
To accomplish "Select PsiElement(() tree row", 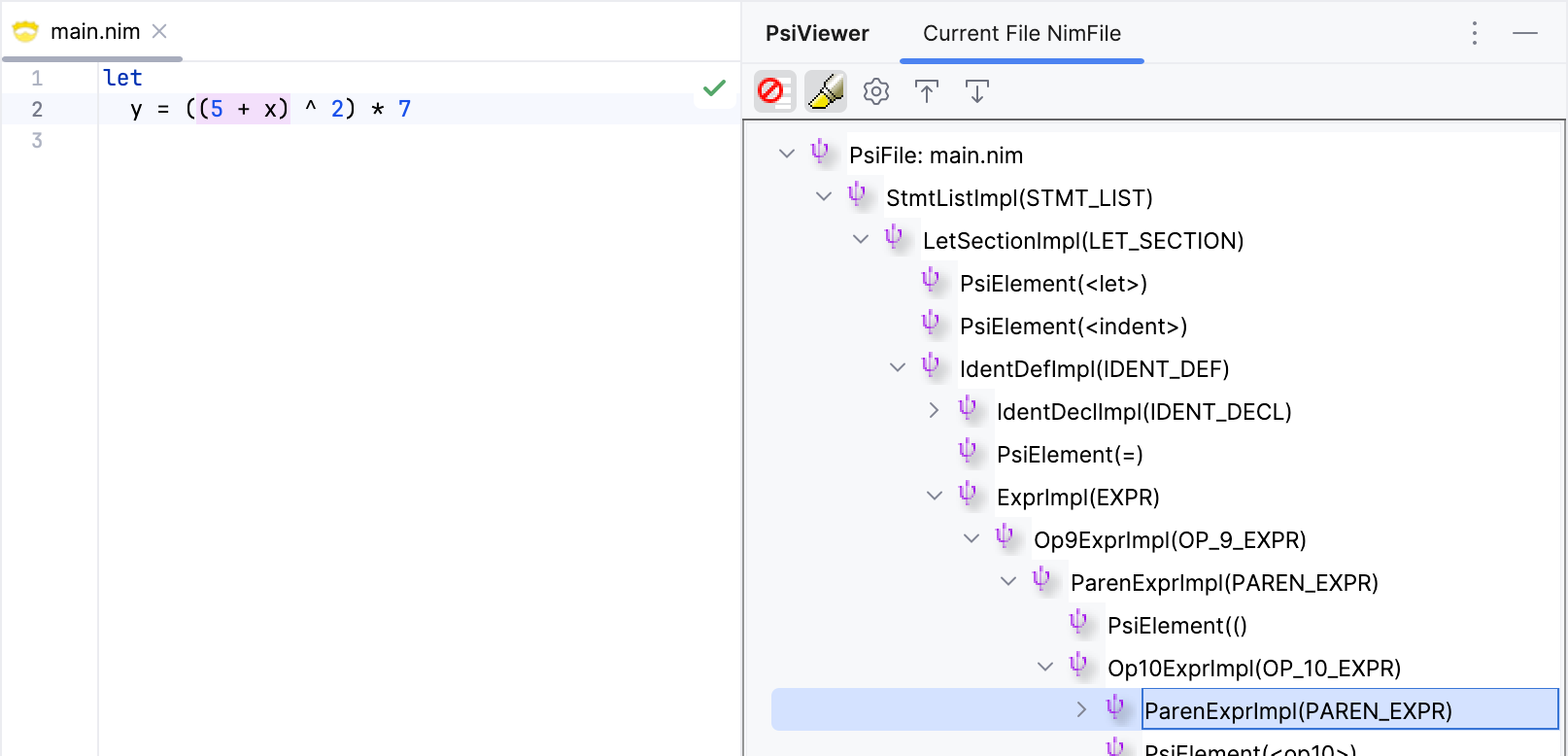I will [1177, 626].
